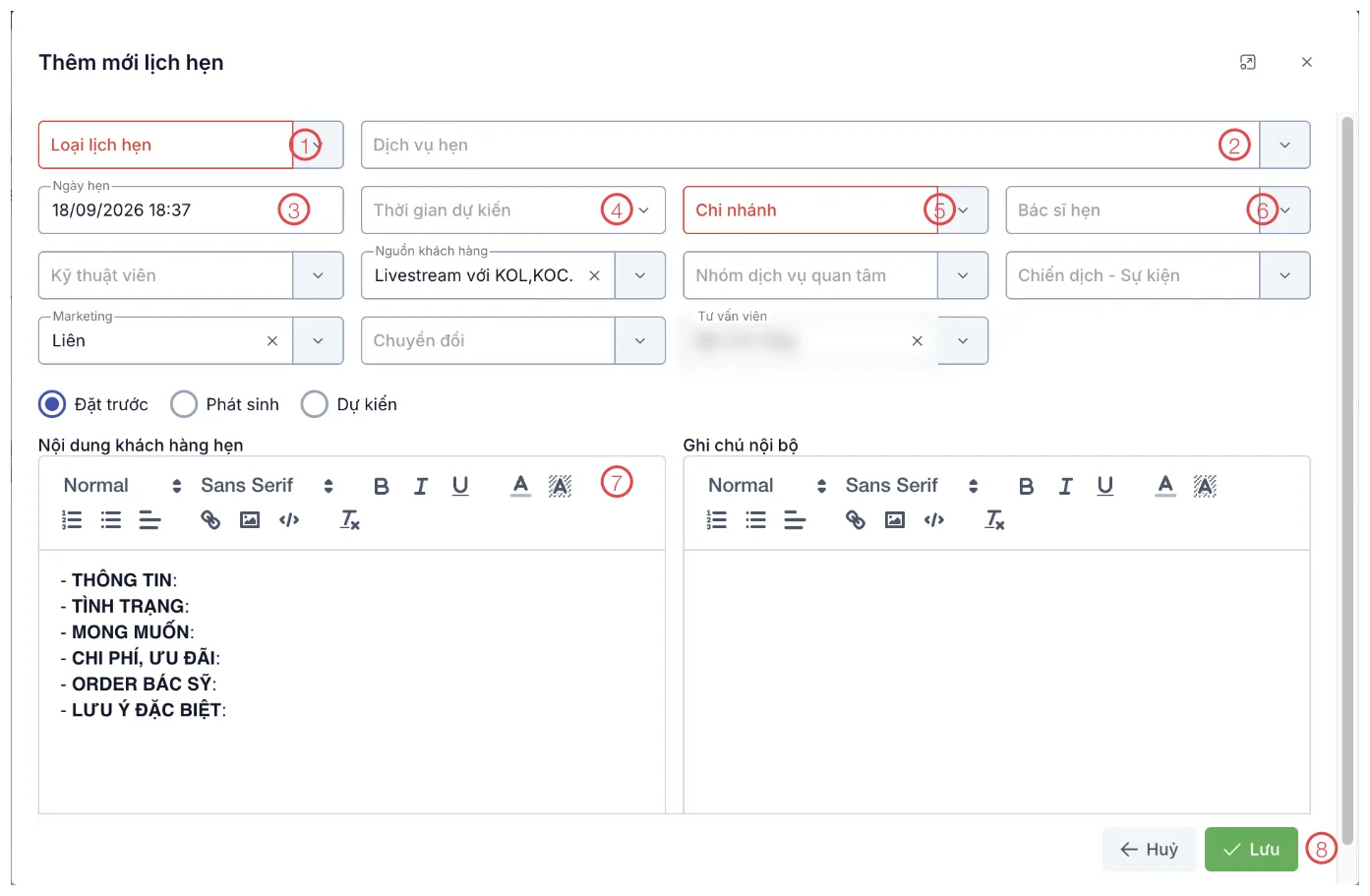Select the Phát sinh radio option
This screenshot has height=896, width=1370.
click(x=184, y=404)
